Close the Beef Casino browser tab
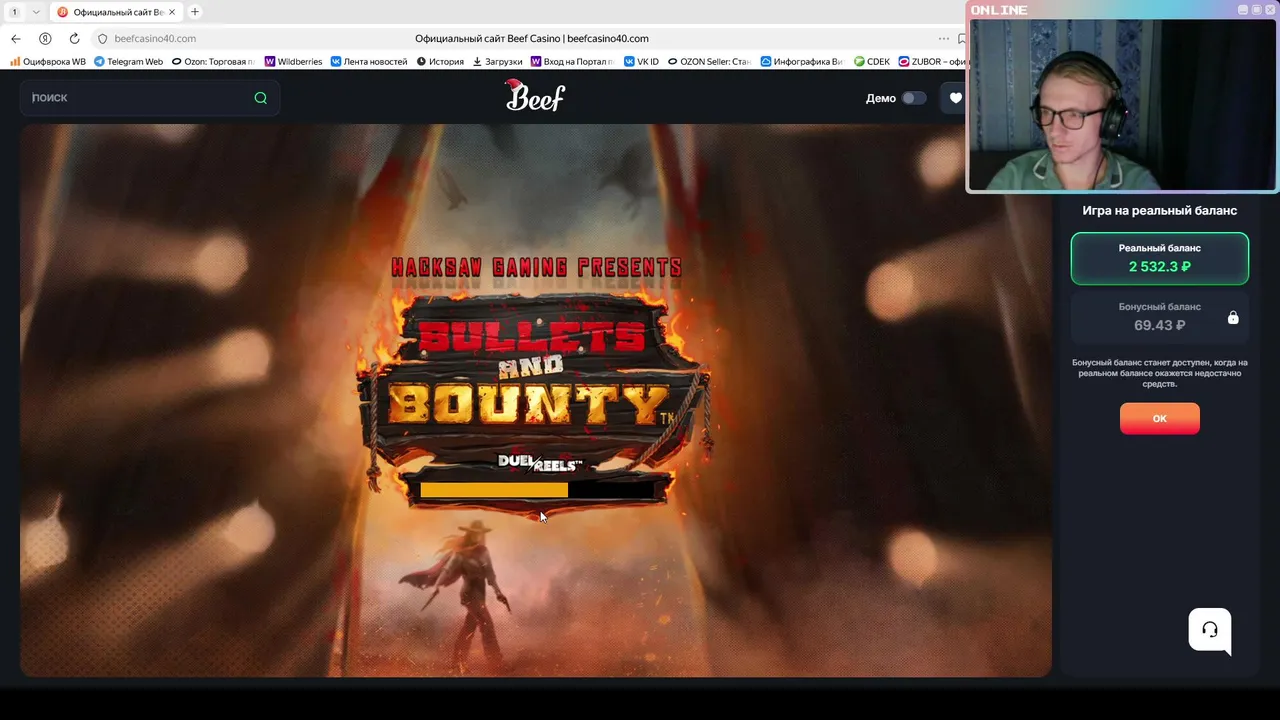The height and width of the screenshot is (720, 1280). tap(173, 12)
